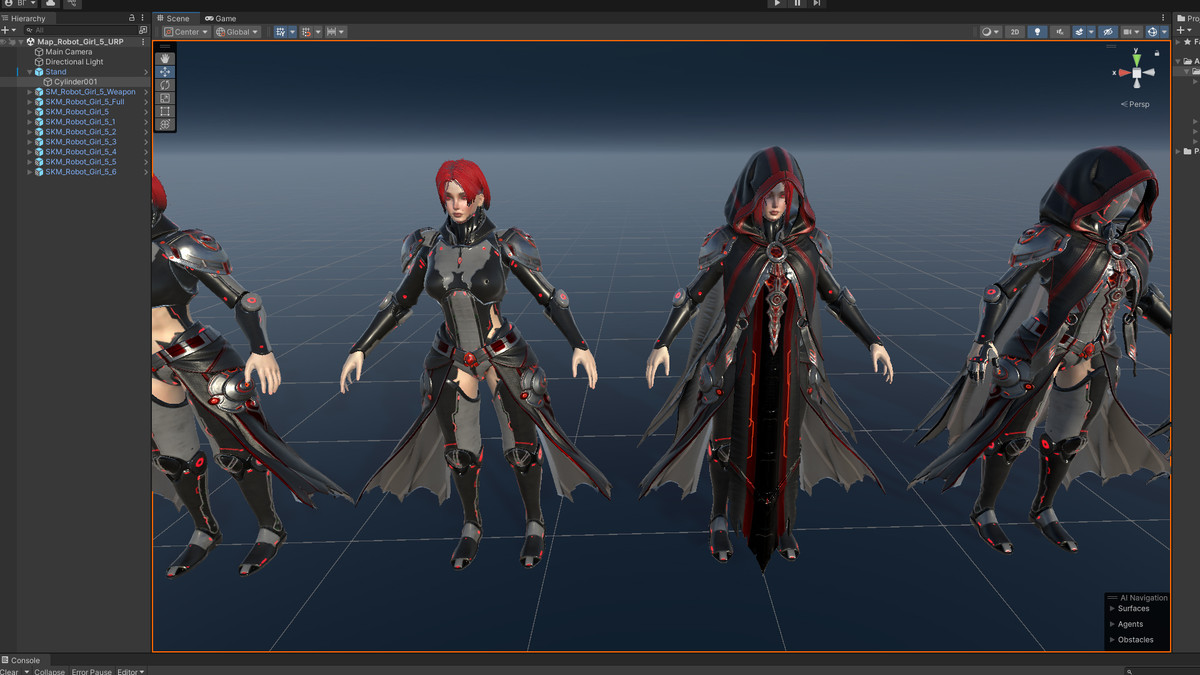Click the cloud services icon
This screenshot has height=675, width=1200.
(x=51, y=4)
